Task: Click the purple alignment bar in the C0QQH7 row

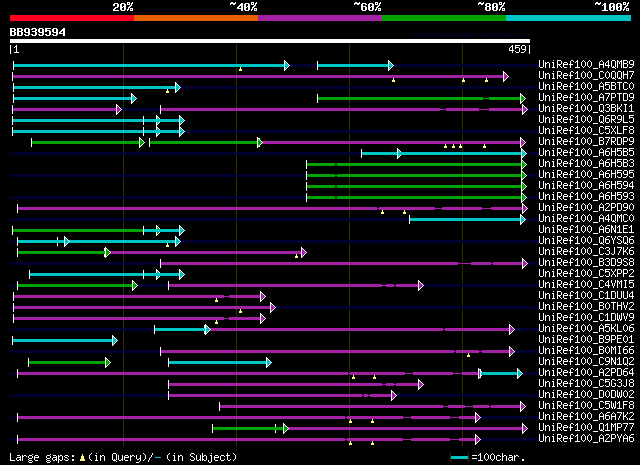Action: [260, 76]
